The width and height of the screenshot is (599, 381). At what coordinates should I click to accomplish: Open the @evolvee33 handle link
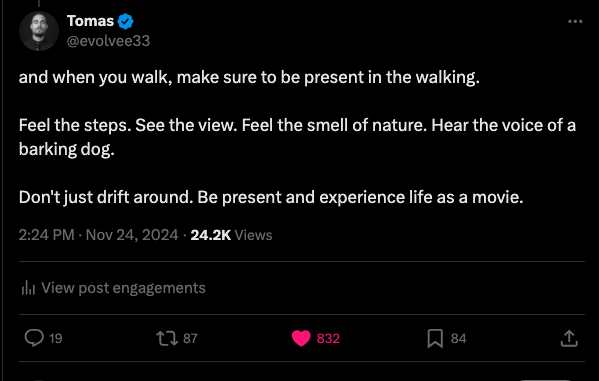coord(108,41)
